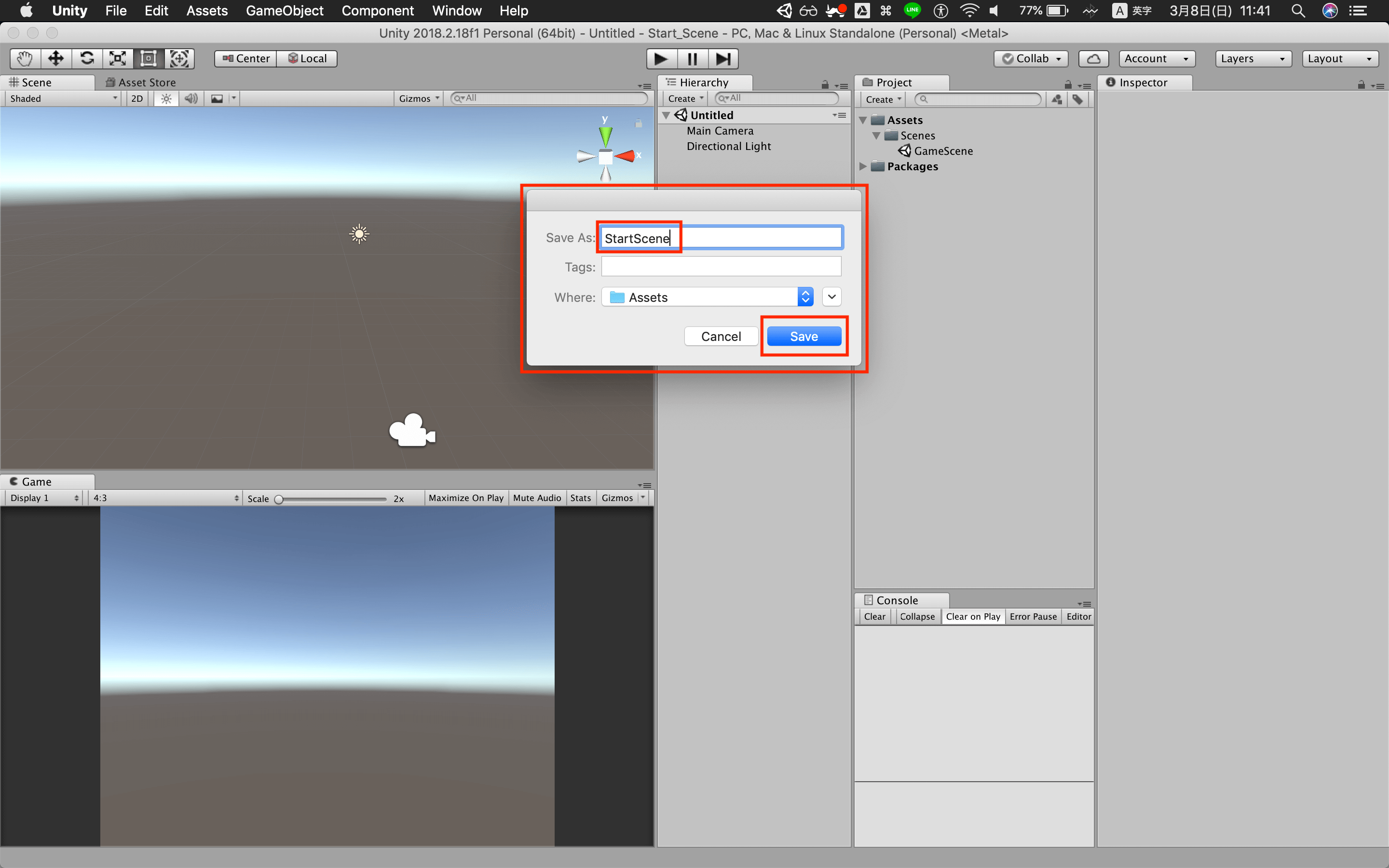Viewport: 1389px width, 868px height.
Task: Click the Save button in dialog
Action: pyautogui.click(x=803, y=336)
